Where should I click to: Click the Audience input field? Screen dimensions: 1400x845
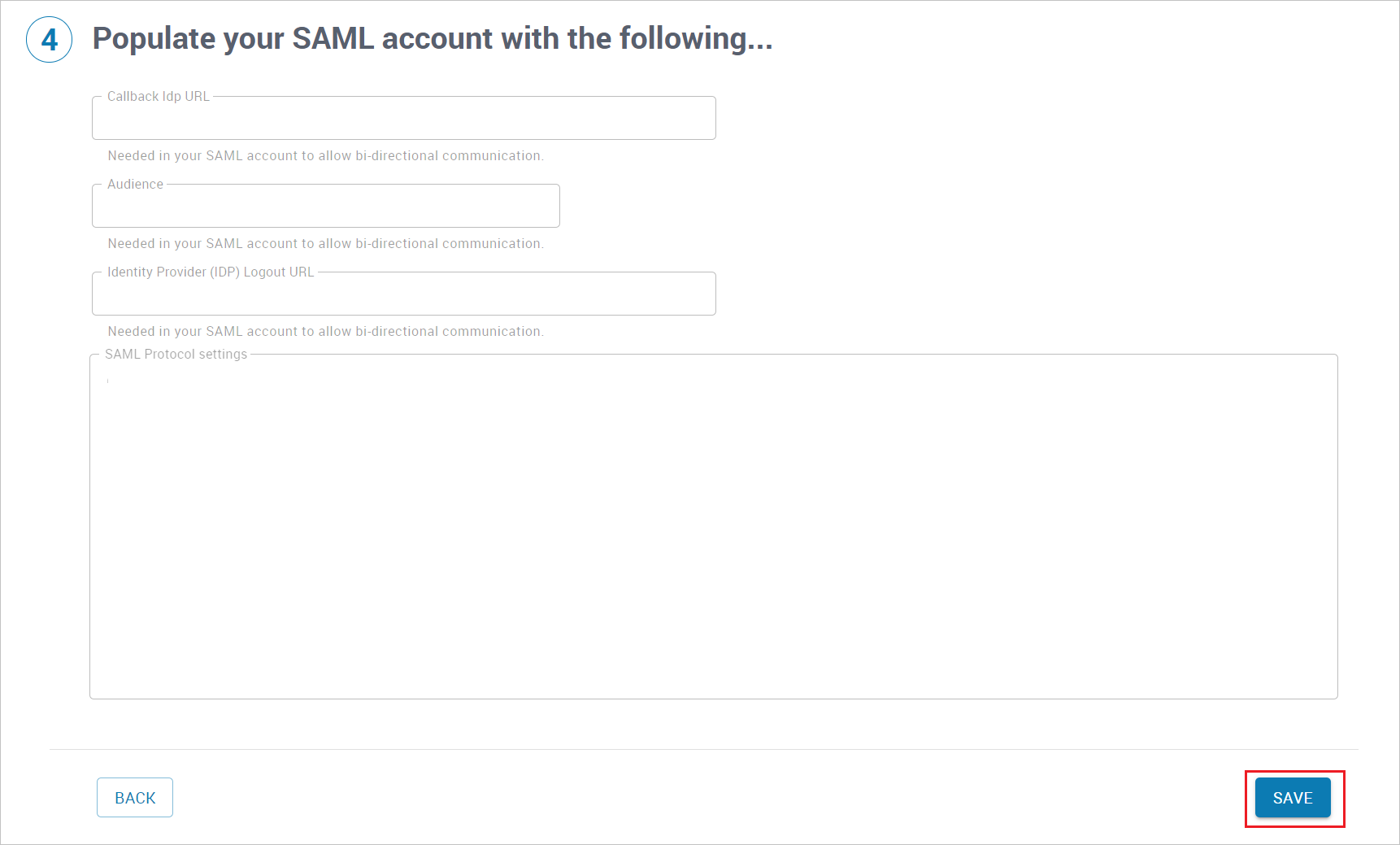[325, 206]
